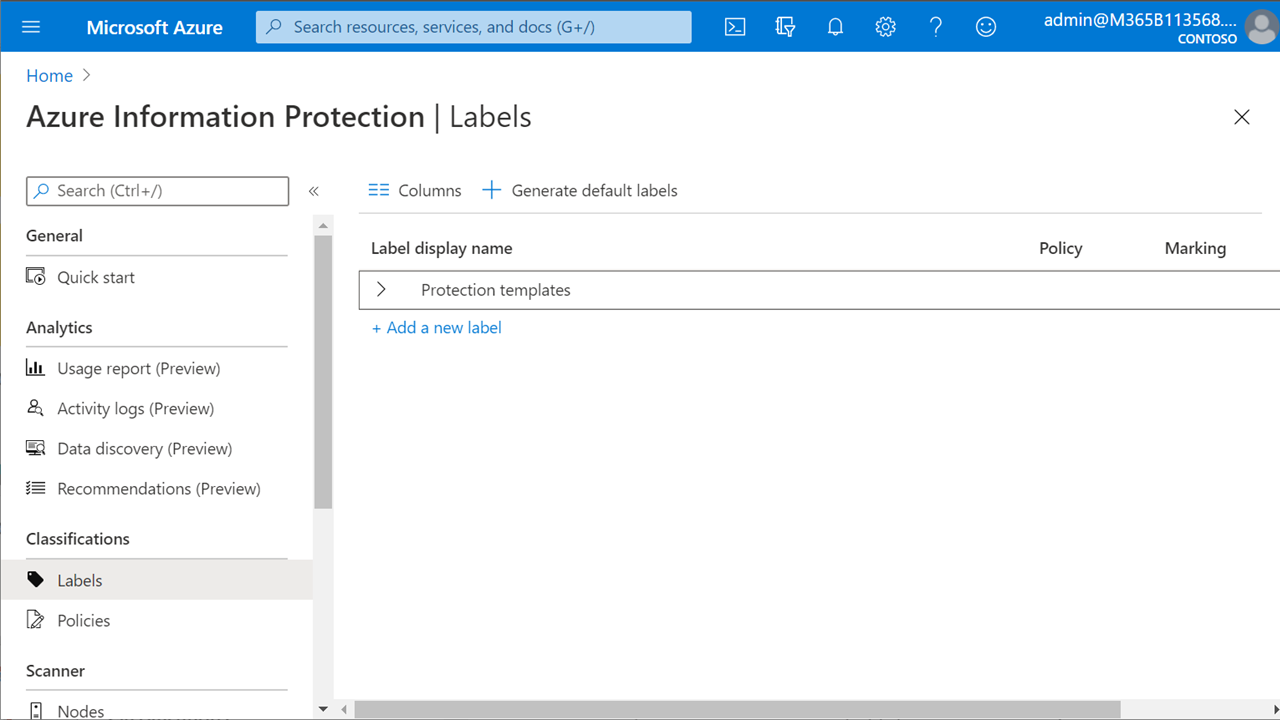Open the portal hamburger menu
1280x720 pixels.
(31, 27)
